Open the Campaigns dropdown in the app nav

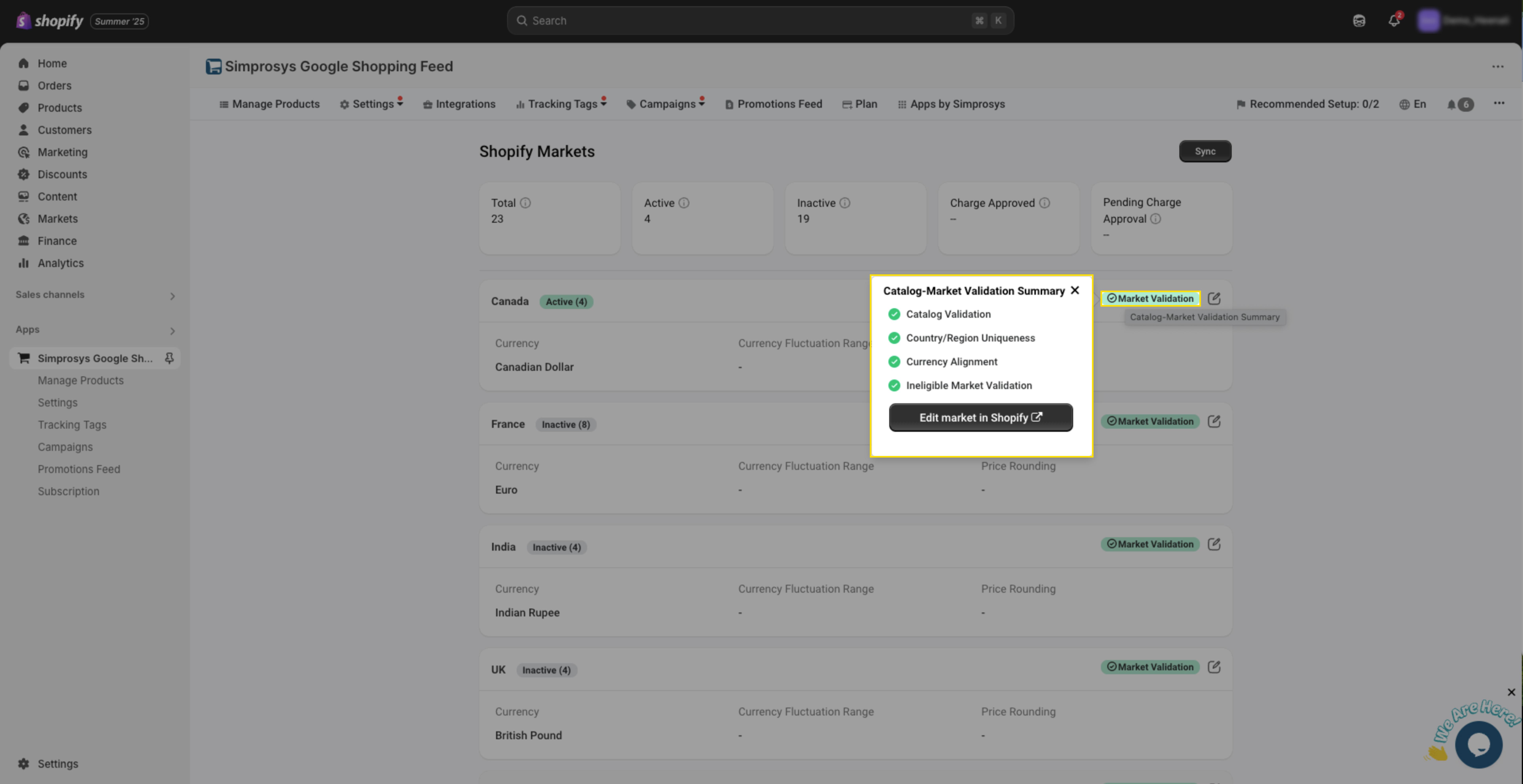coord(666,104)
